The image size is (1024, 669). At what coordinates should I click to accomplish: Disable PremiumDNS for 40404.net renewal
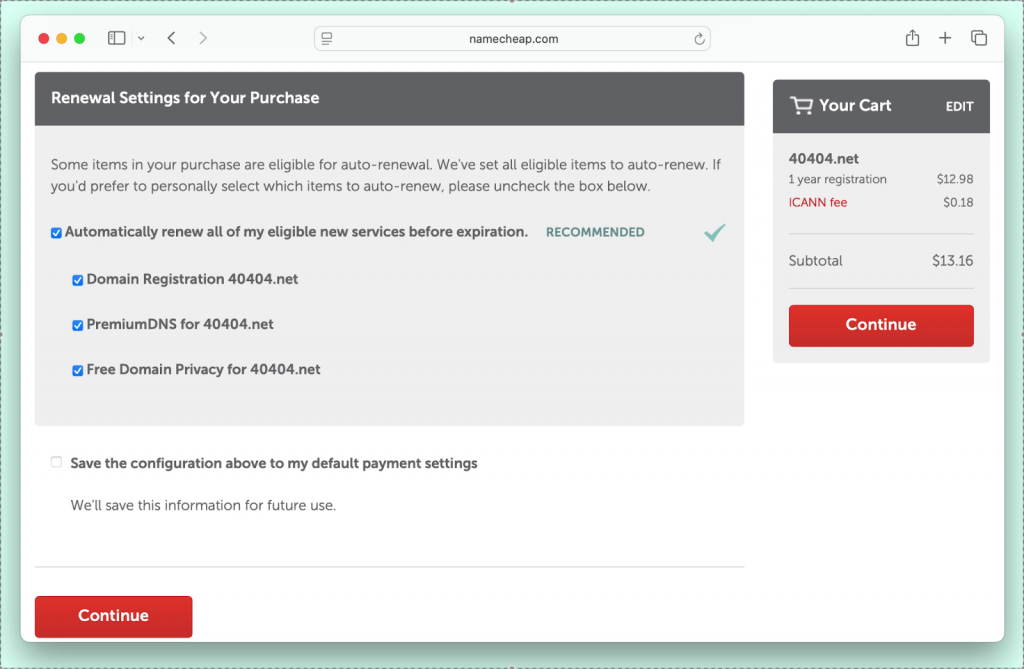click(78, 325)
